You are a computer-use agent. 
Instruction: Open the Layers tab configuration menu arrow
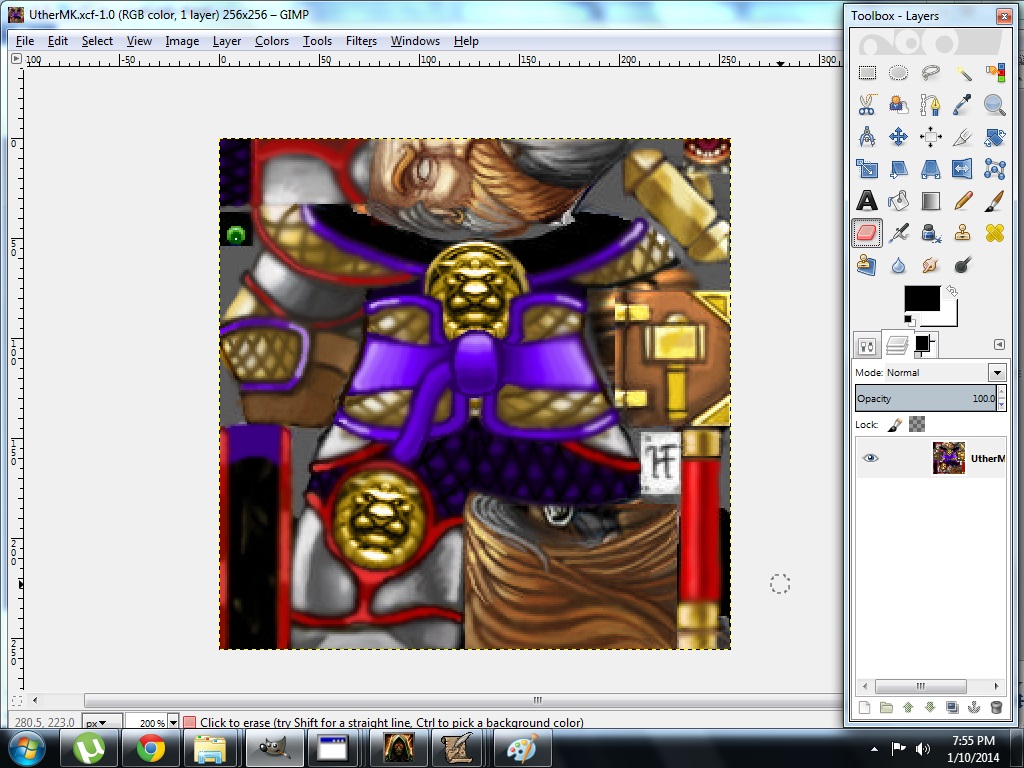click(999, 345)
